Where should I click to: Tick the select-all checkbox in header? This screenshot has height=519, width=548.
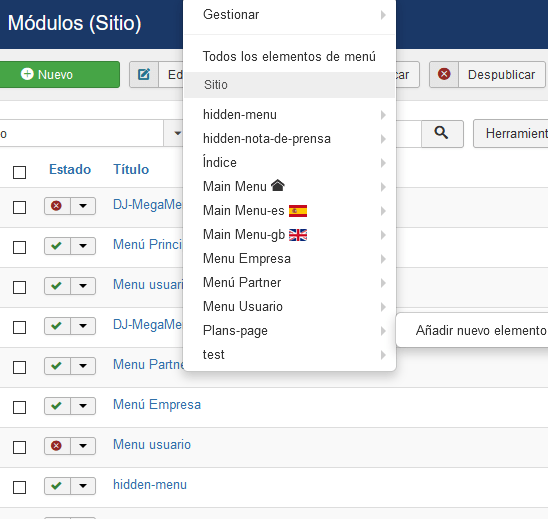point(19,172)
